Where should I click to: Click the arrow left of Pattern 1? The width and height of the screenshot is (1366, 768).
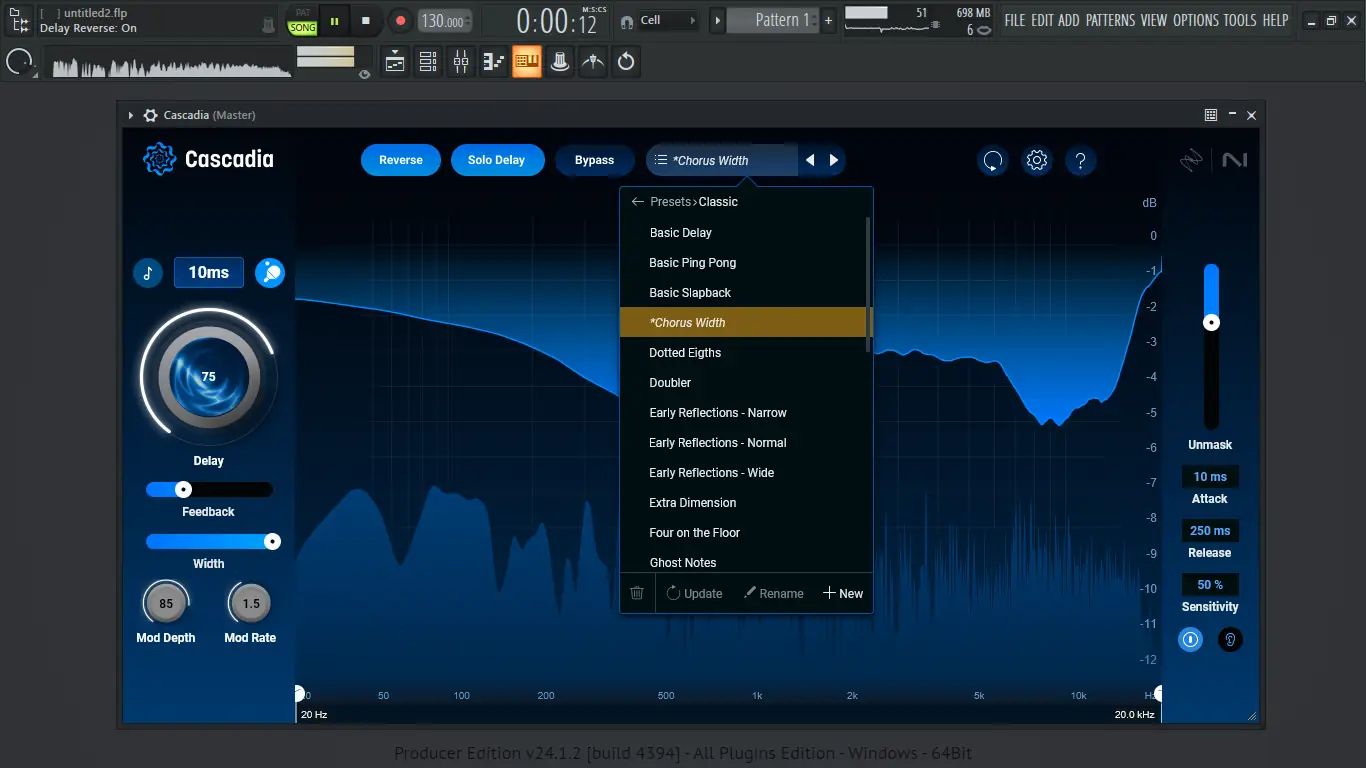(717, 20)
